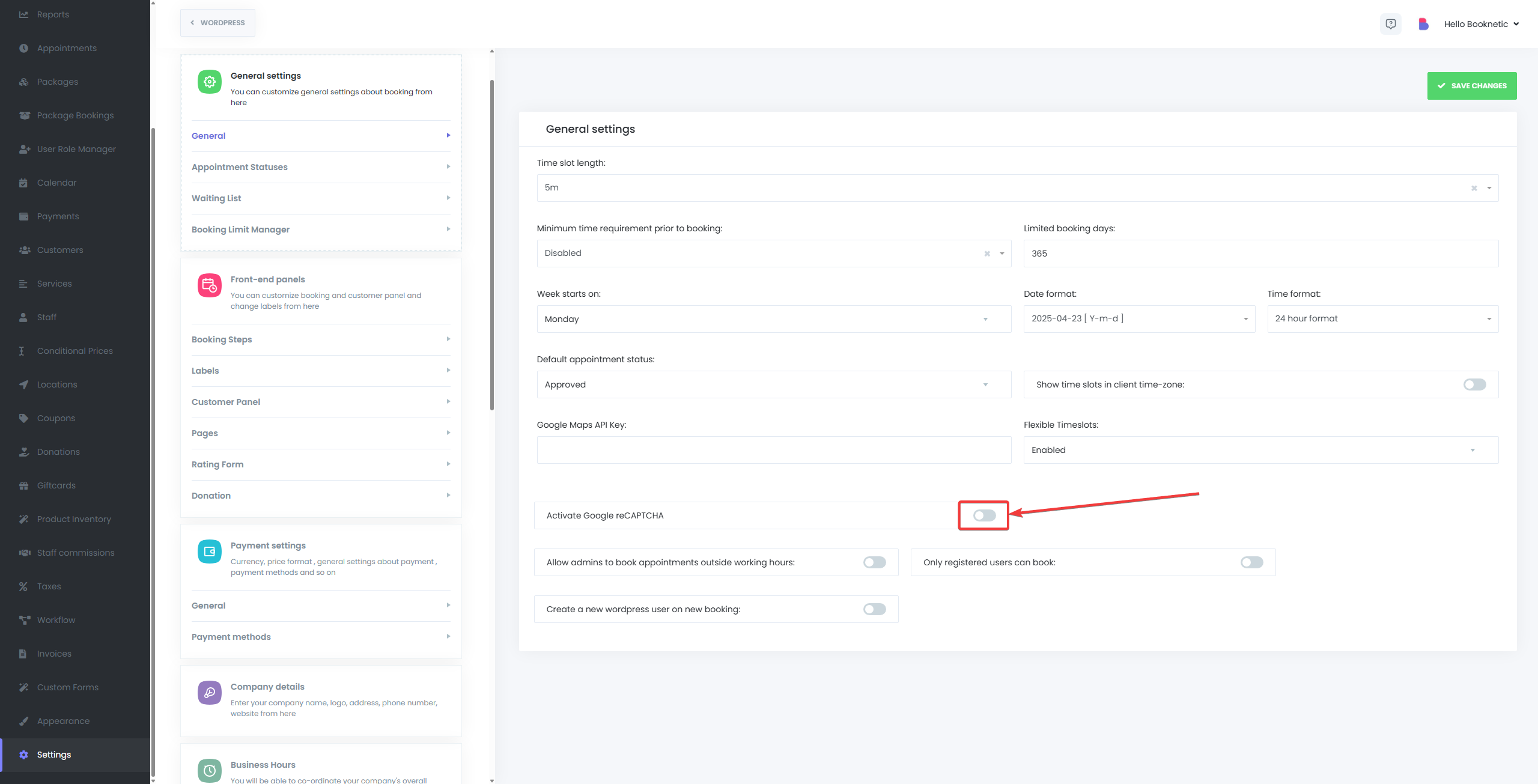The height and width of the screenshot is (784, 1538).
Task: Click the help question-mark icon
Action: coord(1390,24)
